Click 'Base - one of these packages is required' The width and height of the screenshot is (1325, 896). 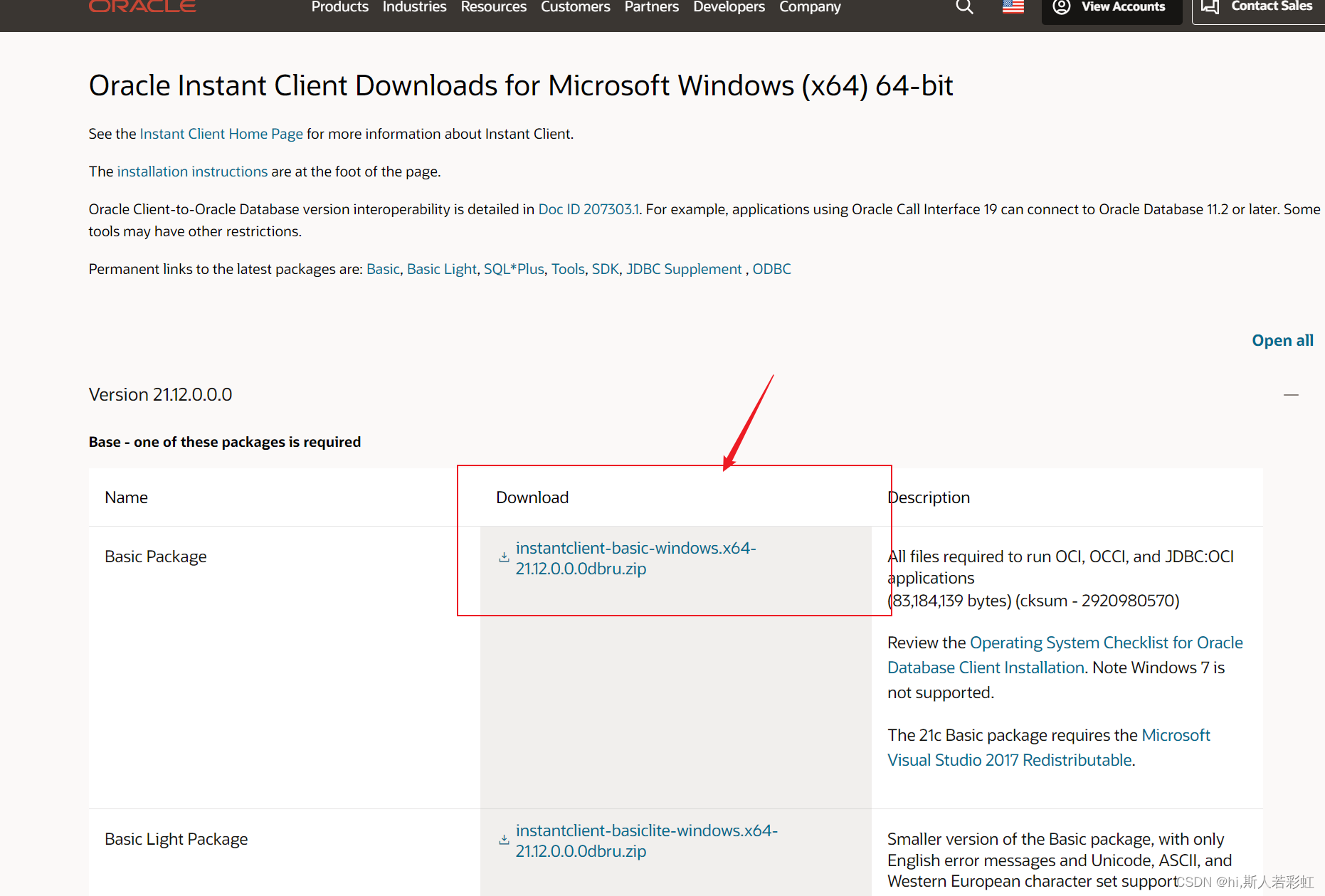click(225, 442)
